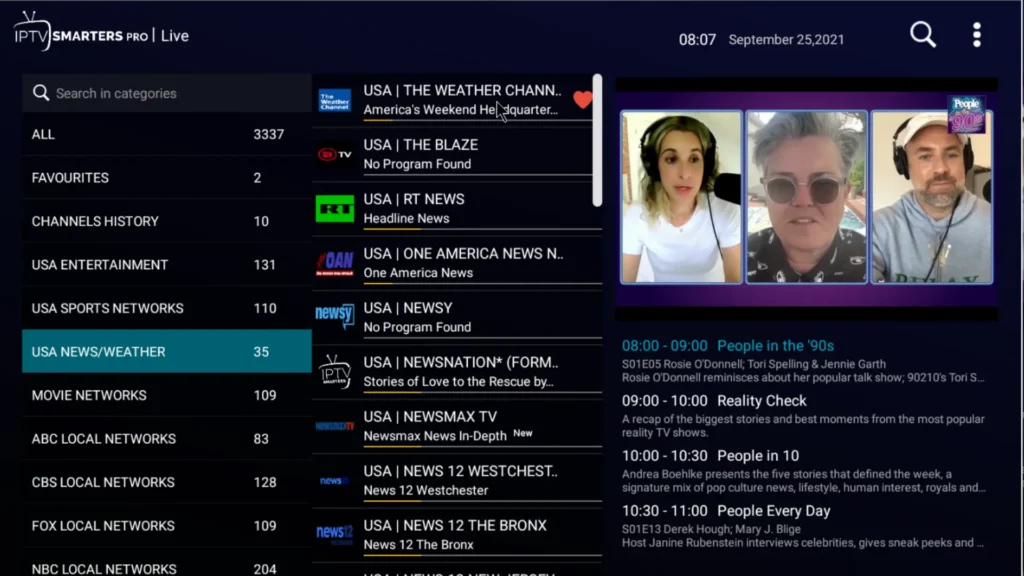The image size is (1024, 576).
Task: Click the Search in categories field
Action: point(167,93)
